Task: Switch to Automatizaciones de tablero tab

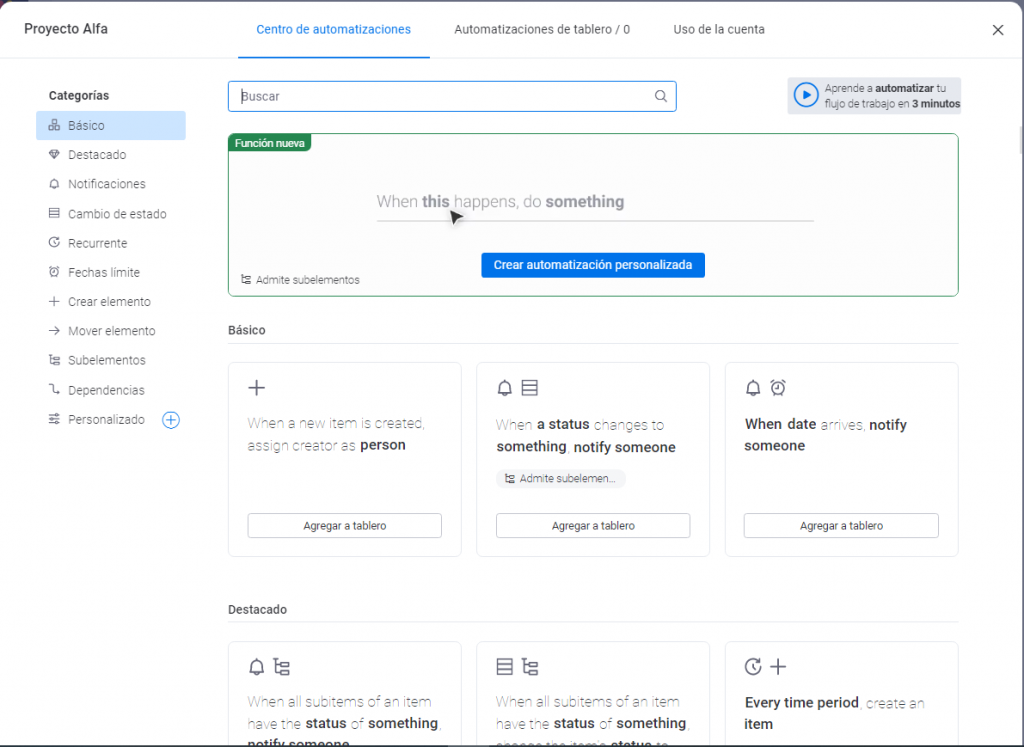Action: point(541,30)
